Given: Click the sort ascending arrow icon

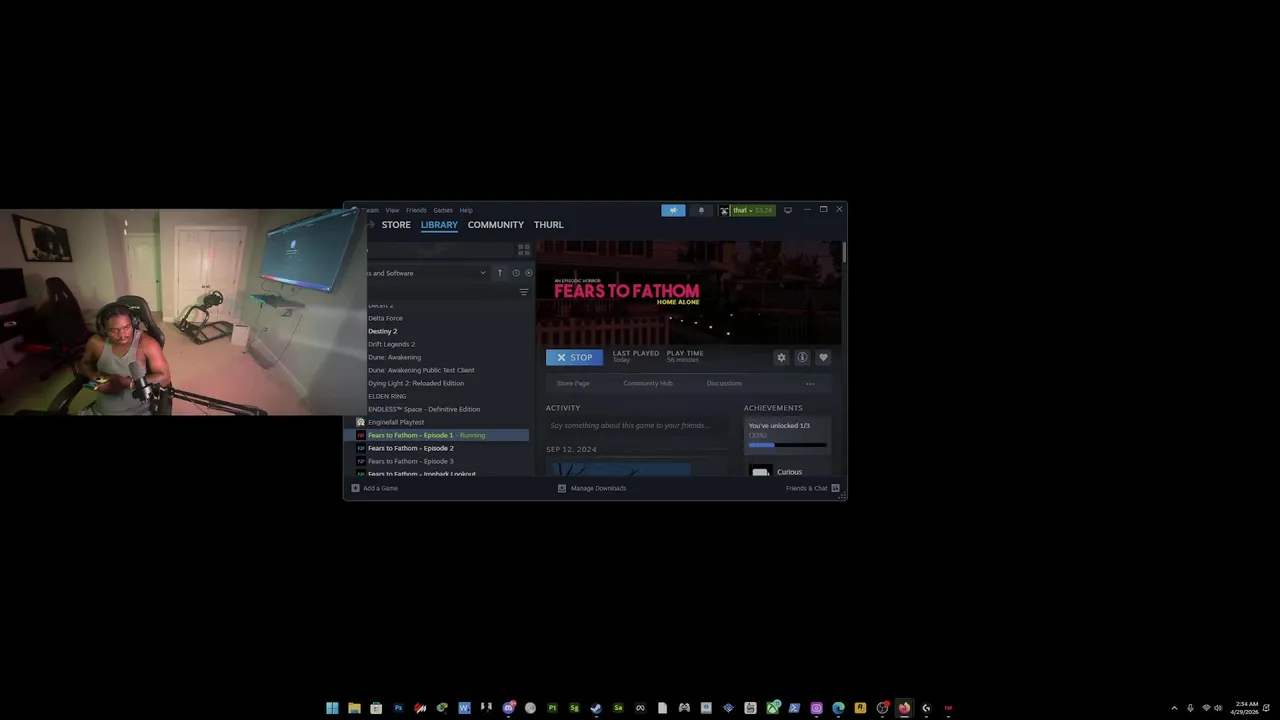Looking at the screenshot, I should (x=500, y=273).
